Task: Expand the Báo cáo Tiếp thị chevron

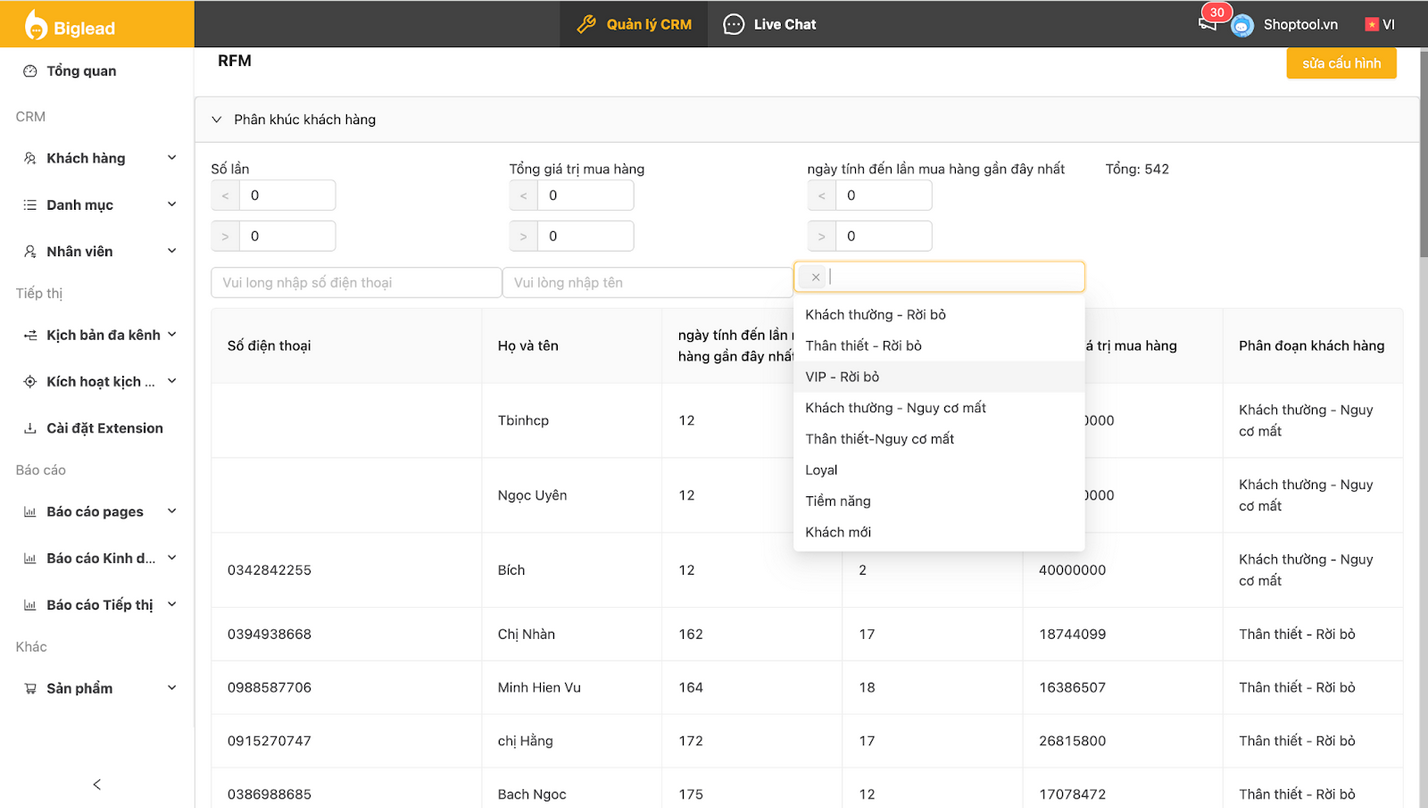Action: (x=172, y=604)
